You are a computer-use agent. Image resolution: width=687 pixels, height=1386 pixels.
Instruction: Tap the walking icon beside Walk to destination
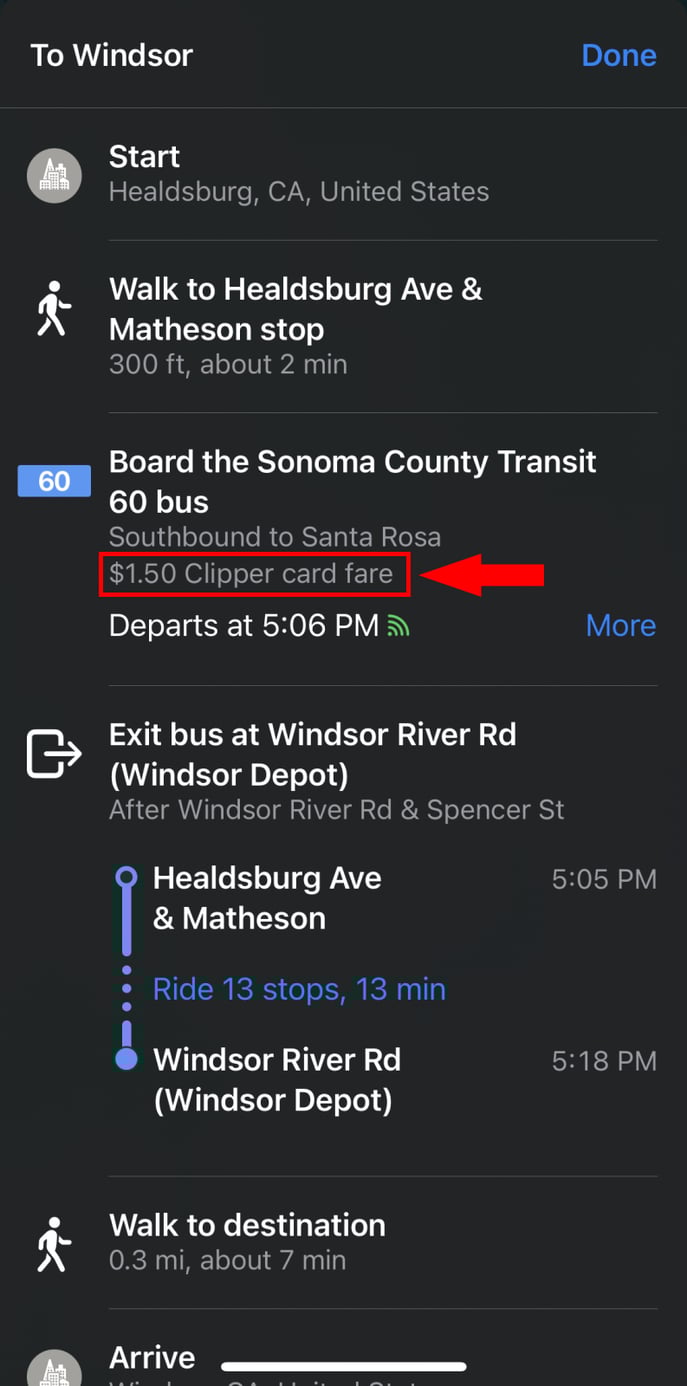tap(53, 1243)
